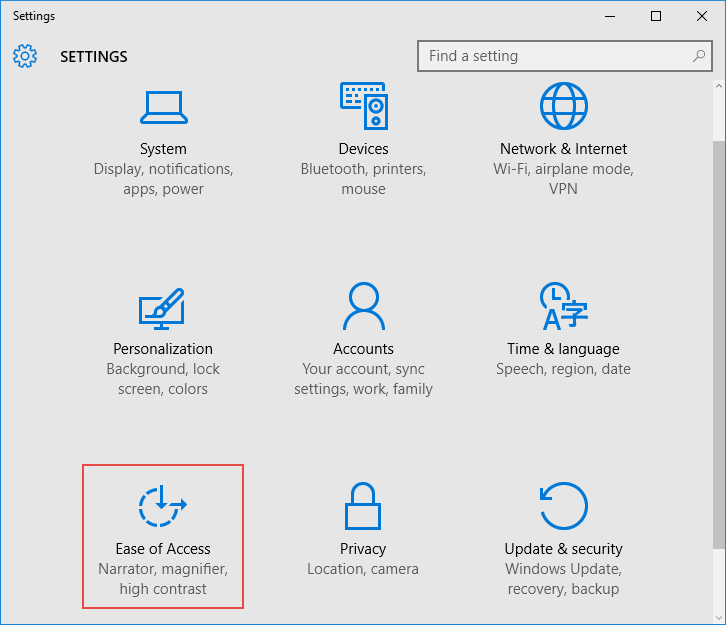Focus the Find a setting search box

click(x=564, y=56)
